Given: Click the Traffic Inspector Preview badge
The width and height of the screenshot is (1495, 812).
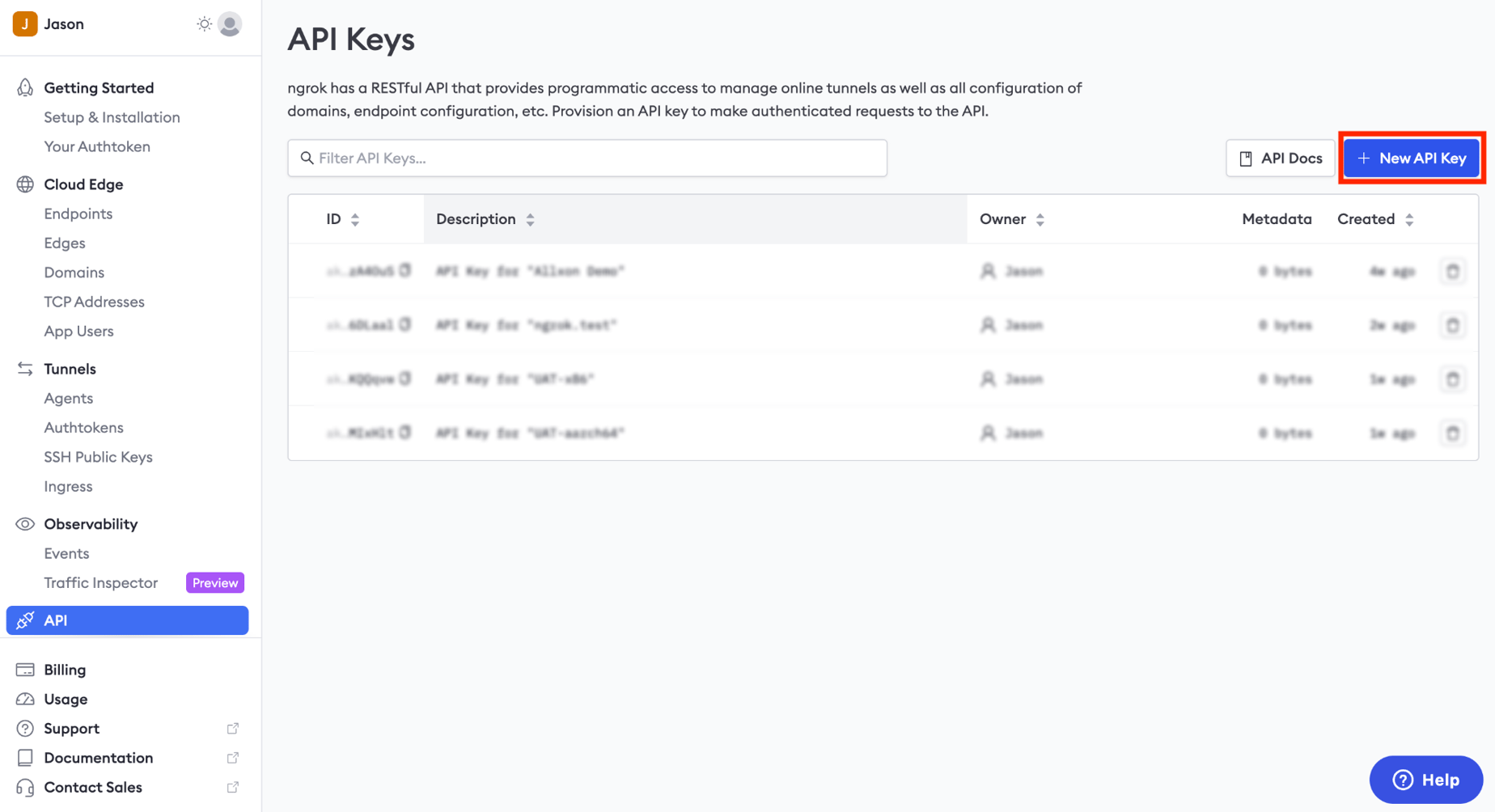Looking at the screenshot, I should pyautogui.click(x=214, y=582).
